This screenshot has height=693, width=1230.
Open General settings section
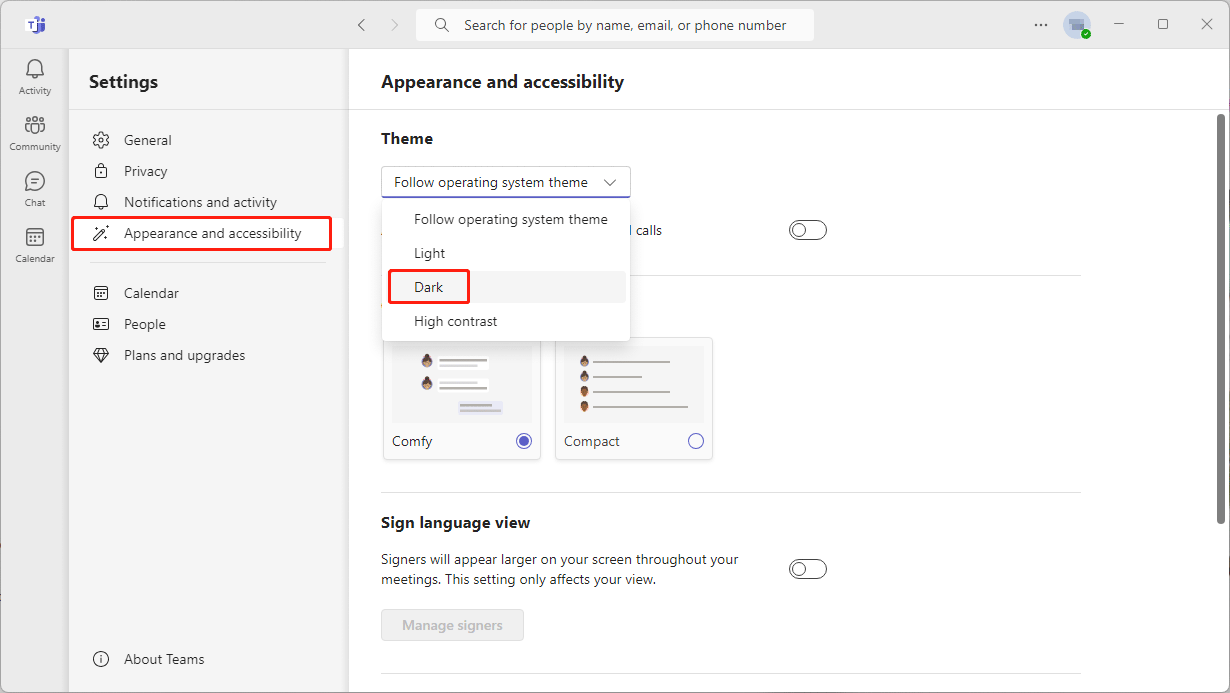(x=146, y=139)
